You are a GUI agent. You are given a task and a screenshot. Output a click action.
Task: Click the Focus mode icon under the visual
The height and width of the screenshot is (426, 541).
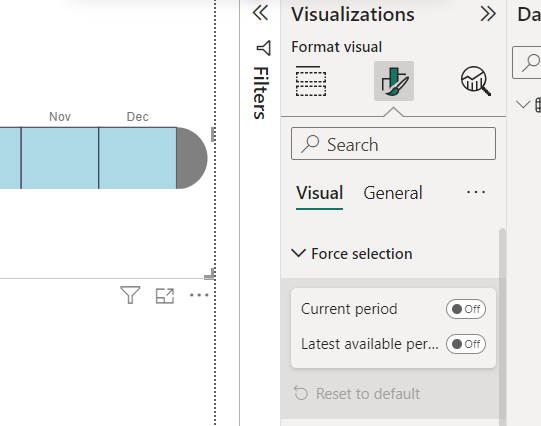coord(165,296)
